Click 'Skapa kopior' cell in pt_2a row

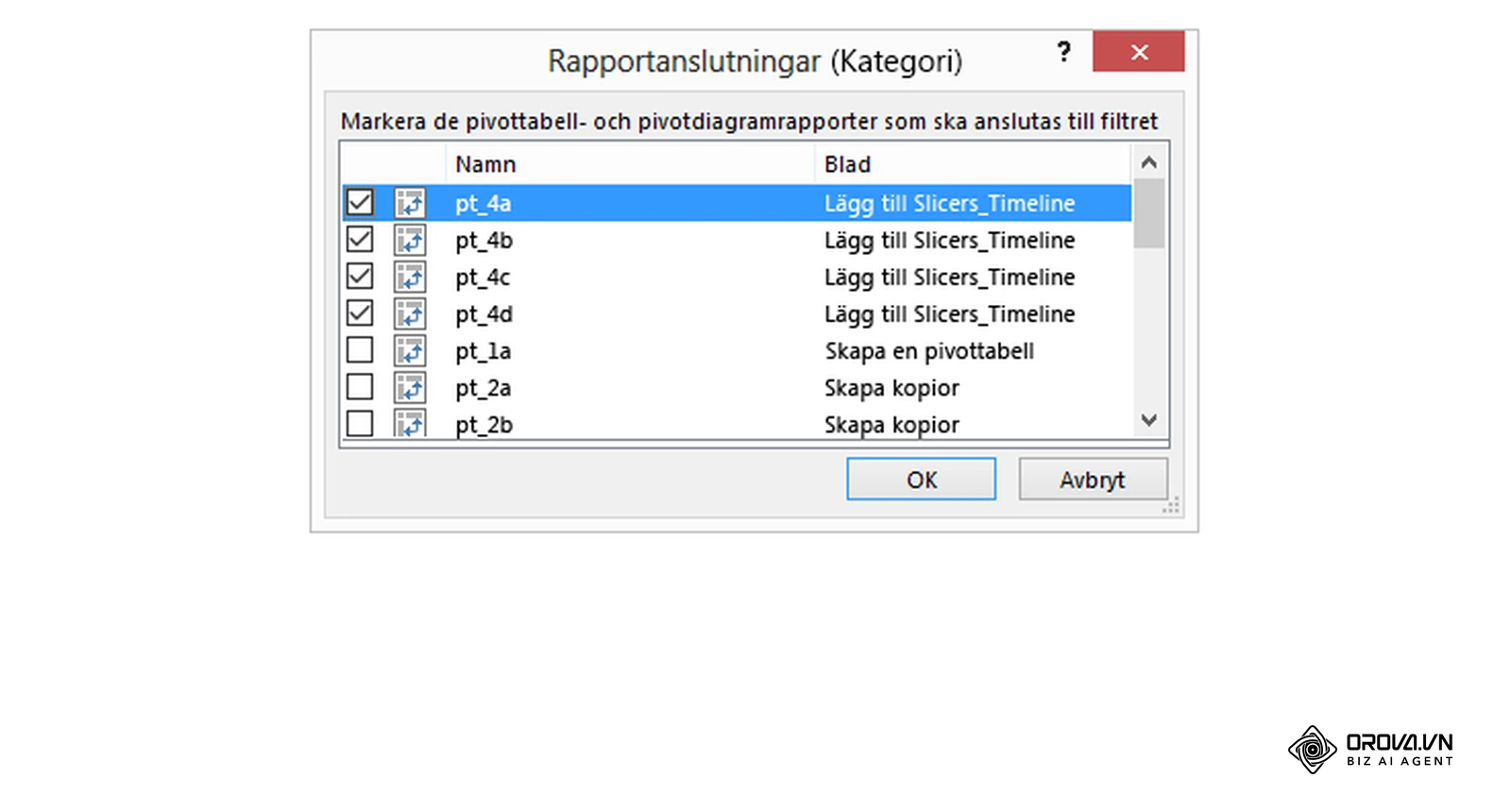(x=891, y=388)
